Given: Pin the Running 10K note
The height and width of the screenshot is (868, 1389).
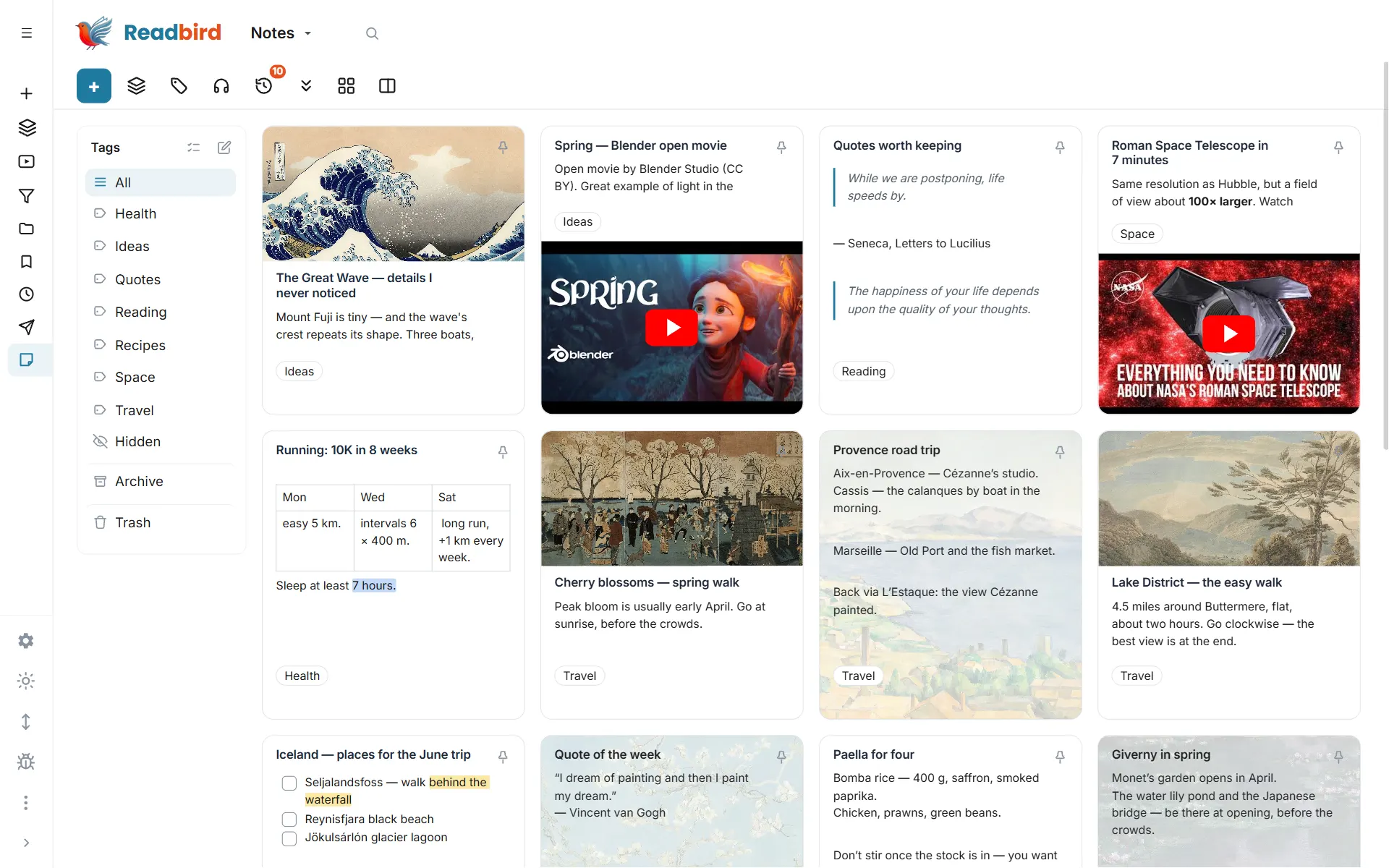Looking at the screenshot, I should 503,452.
